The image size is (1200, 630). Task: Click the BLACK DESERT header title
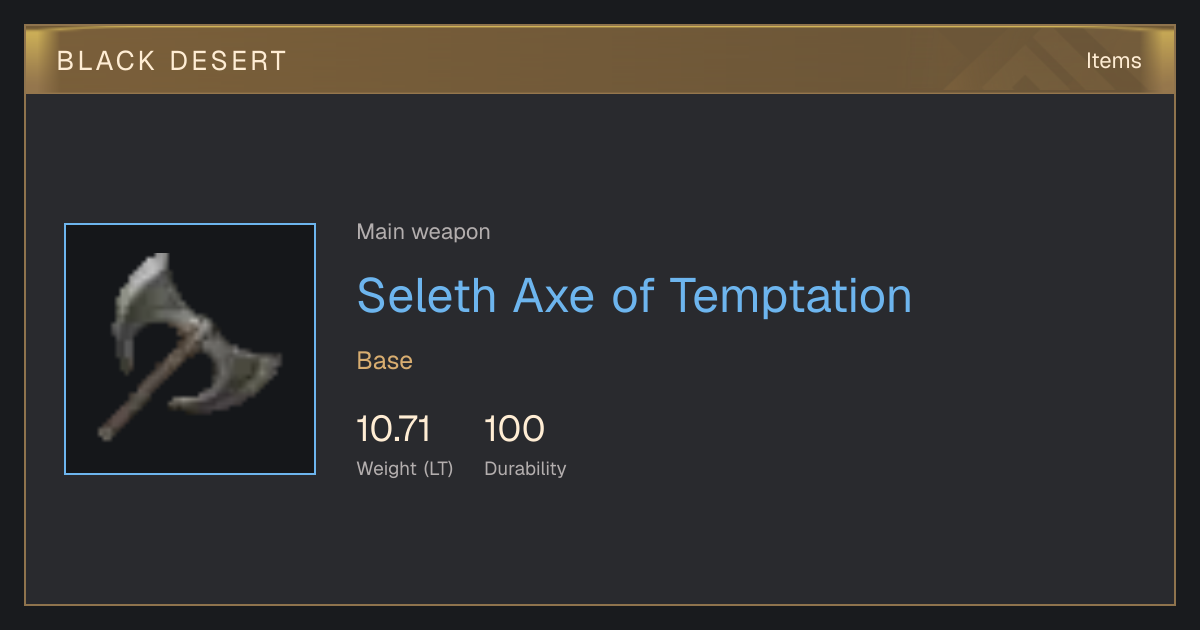pos(172,61)
